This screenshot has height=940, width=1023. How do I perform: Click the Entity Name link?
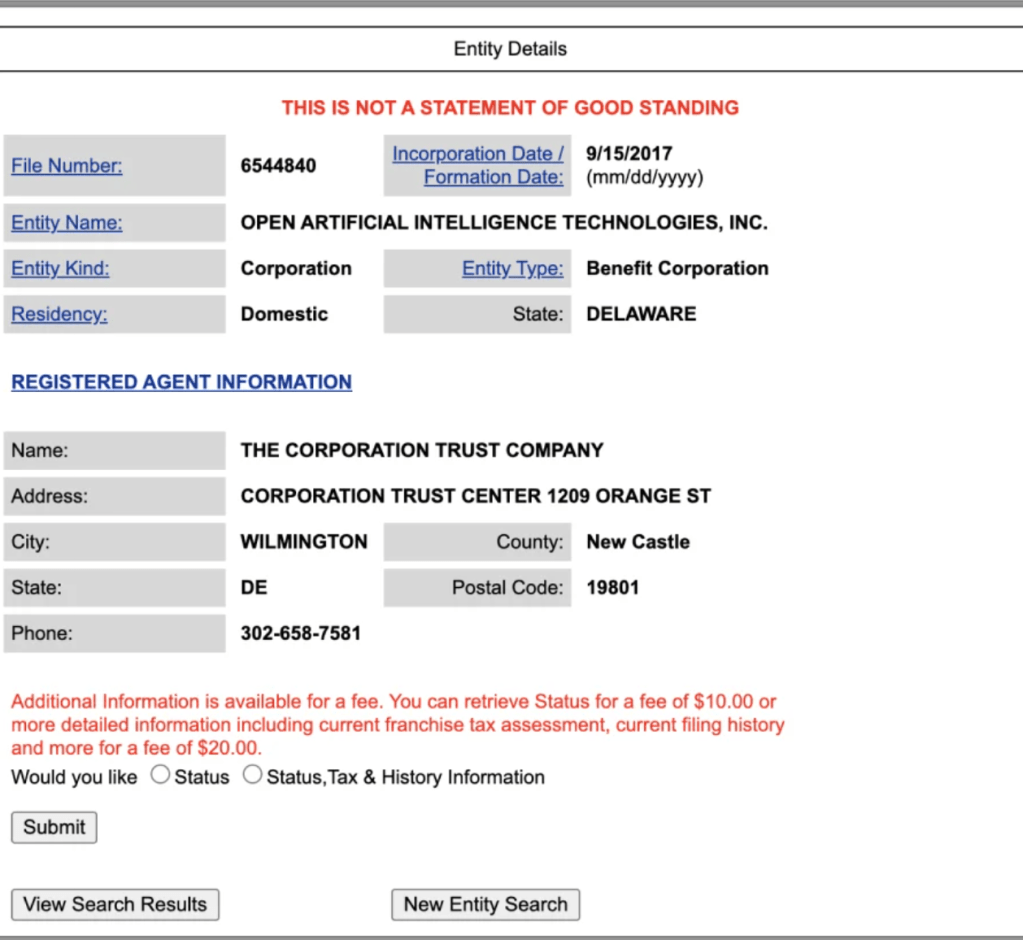click(x=66, y=223)
